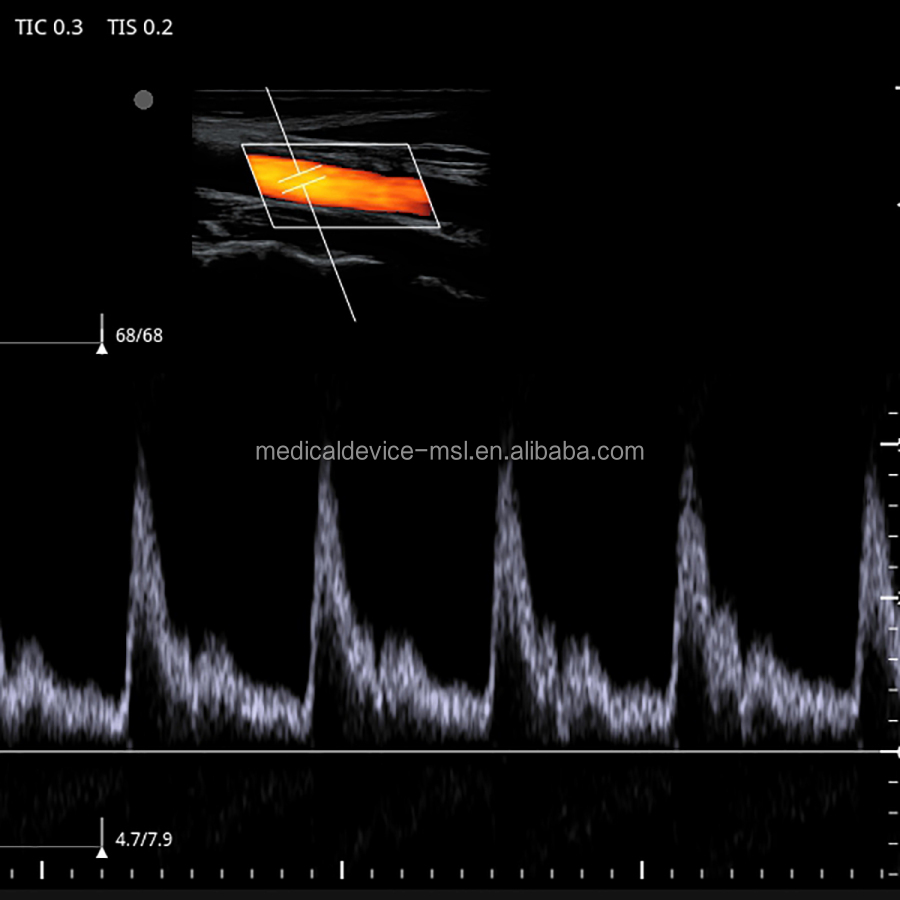Viewport: 900px width, 900px height.
Task: Click the 4.7/7.9 value label
Action: pos(143,840)
